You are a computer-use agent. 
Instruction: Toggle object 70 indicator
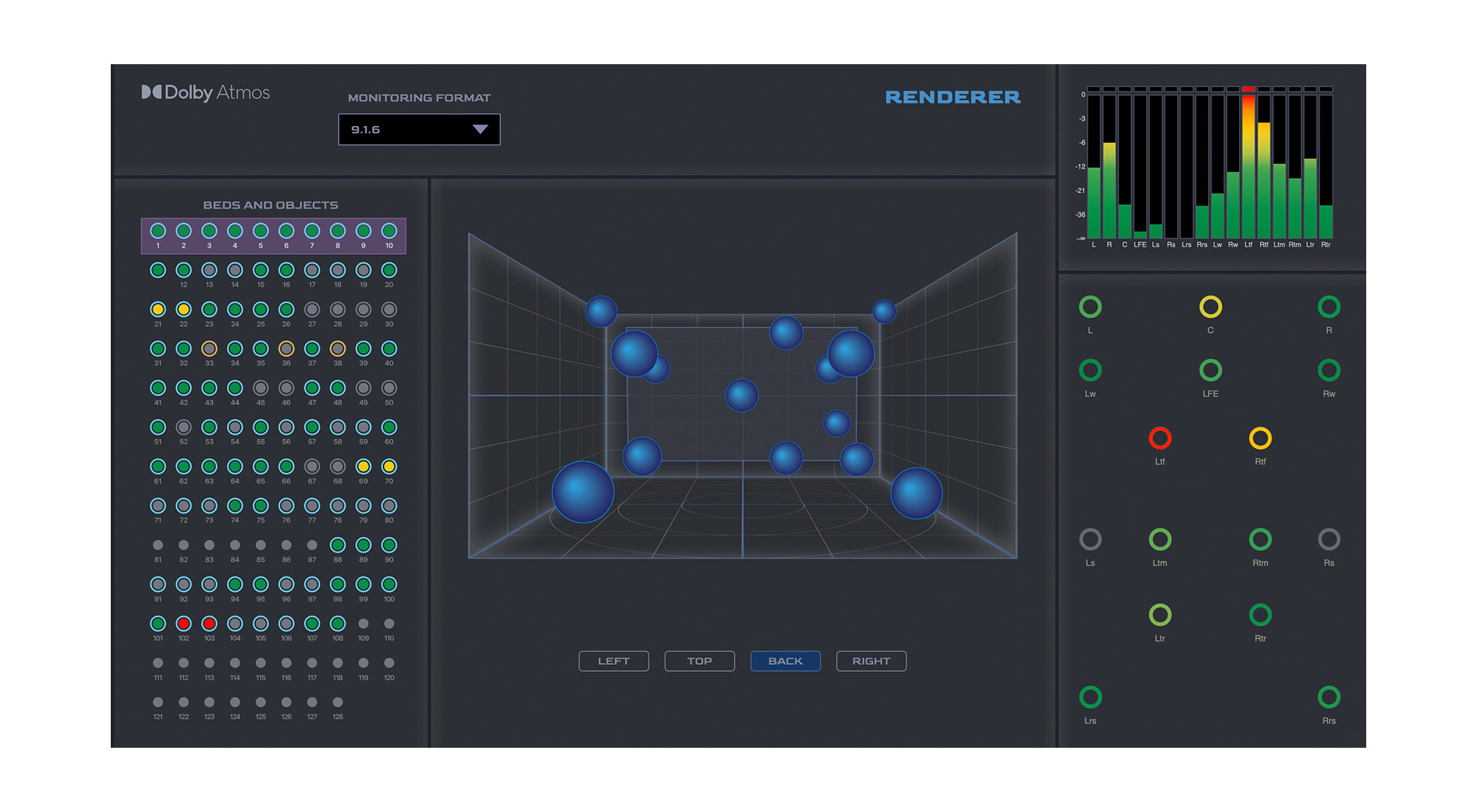tap(389, 467)
